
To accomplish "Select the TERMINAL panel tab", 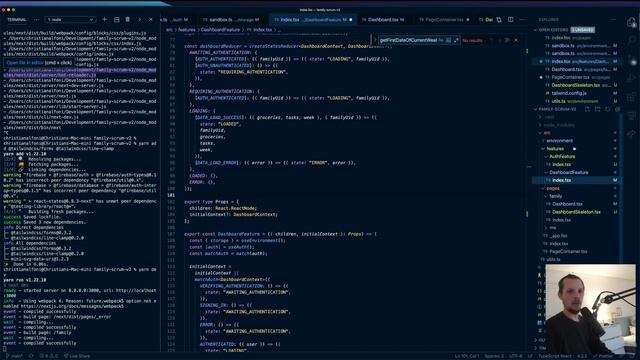I will click(17, 19).
